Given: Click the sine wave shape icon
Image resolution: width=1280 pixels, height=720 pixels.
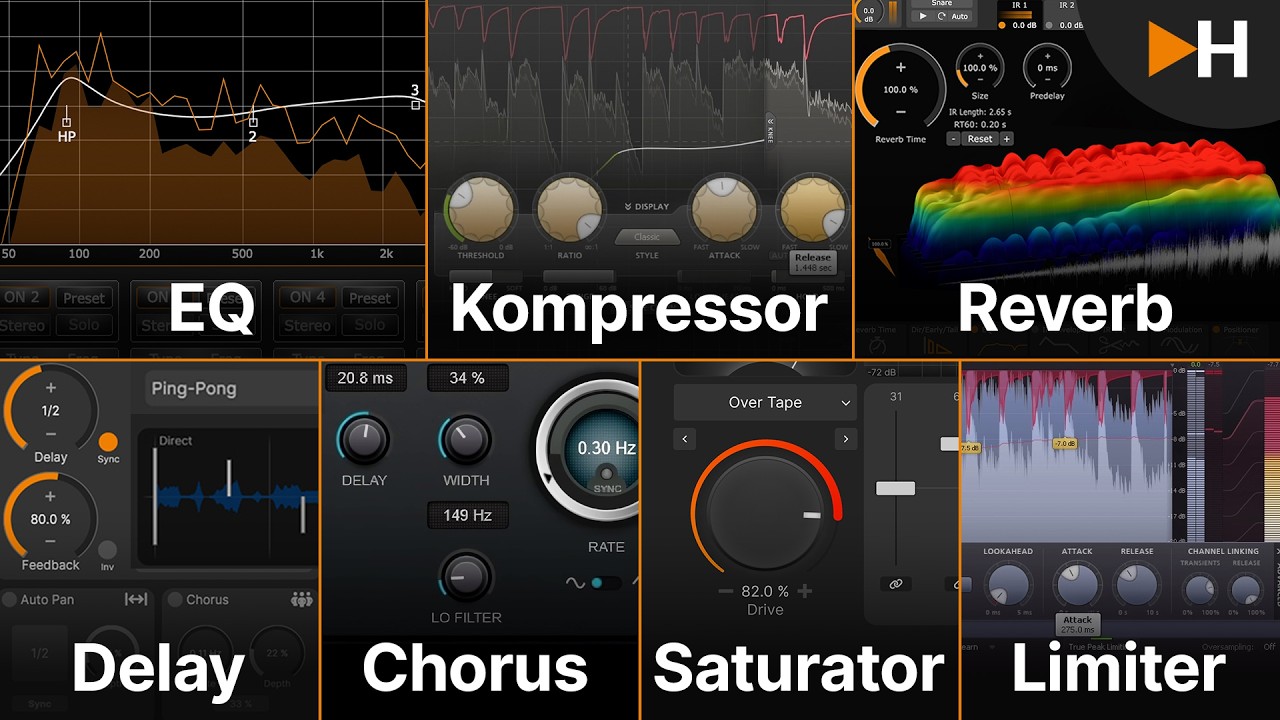Looking at the screenshot, I should [575, 583].
